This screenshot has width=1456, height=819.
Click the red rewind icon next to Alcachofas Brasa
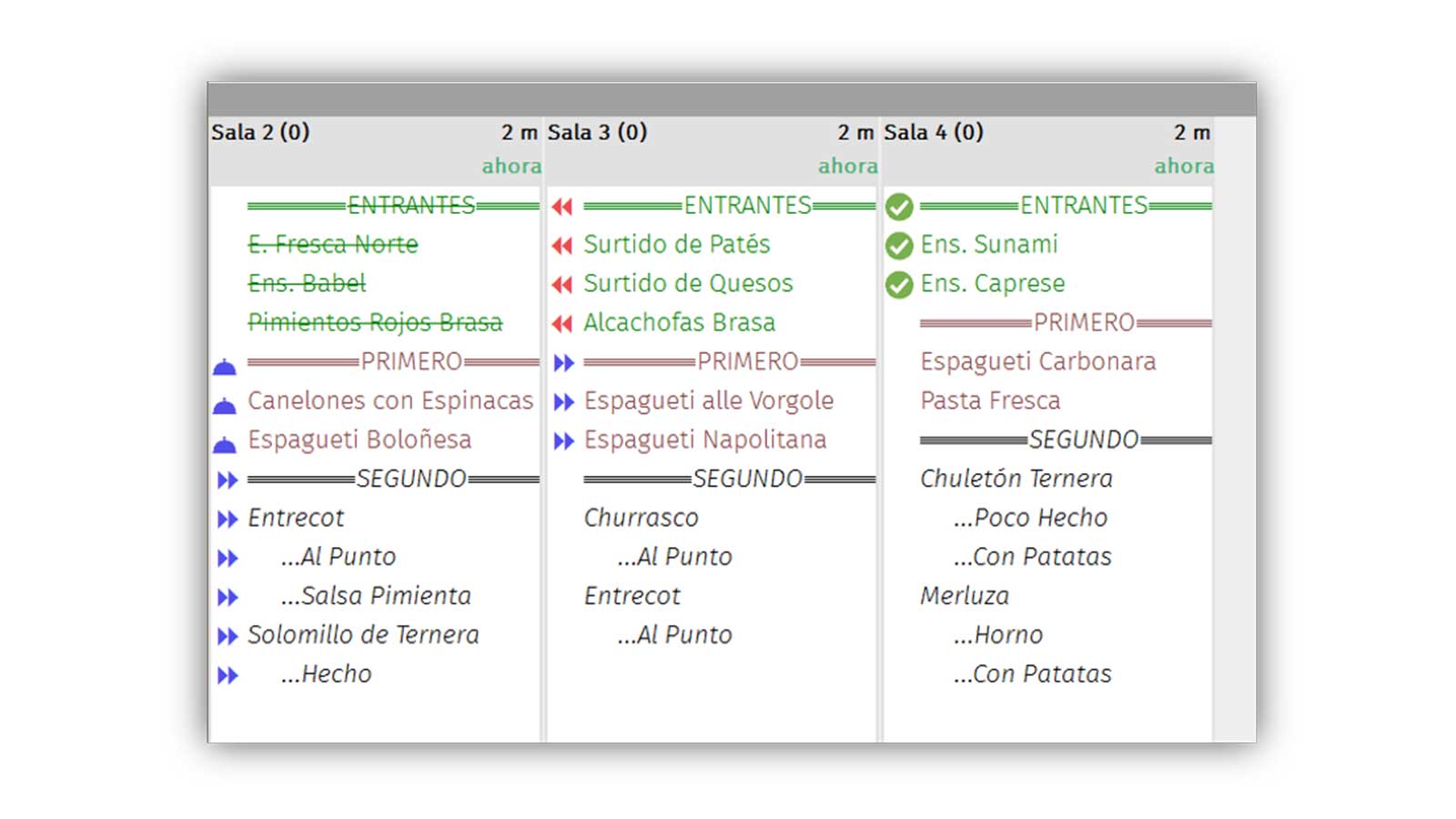562,323
